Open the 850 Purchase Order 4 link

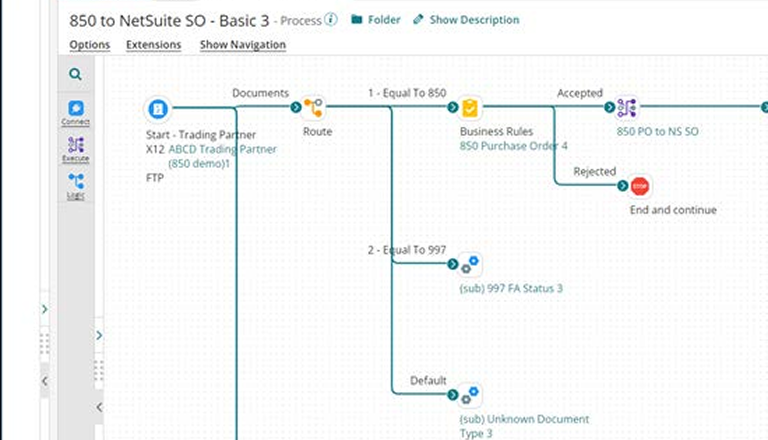pyautogui.click(x=513, y=146)
